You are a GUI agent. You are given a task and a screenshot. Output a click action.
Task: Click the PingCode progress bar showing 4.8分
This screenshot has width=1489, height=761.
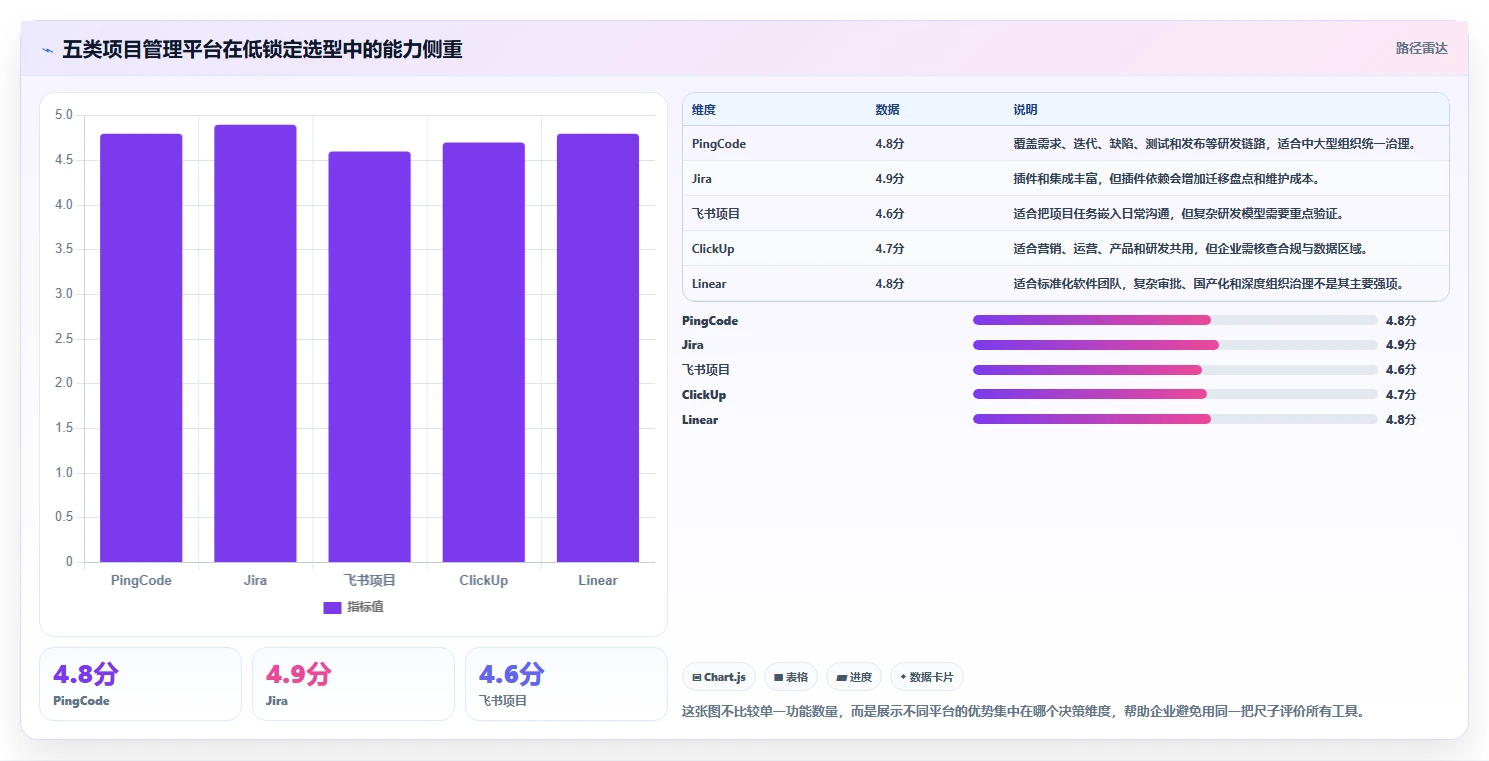pos(1175,320)
